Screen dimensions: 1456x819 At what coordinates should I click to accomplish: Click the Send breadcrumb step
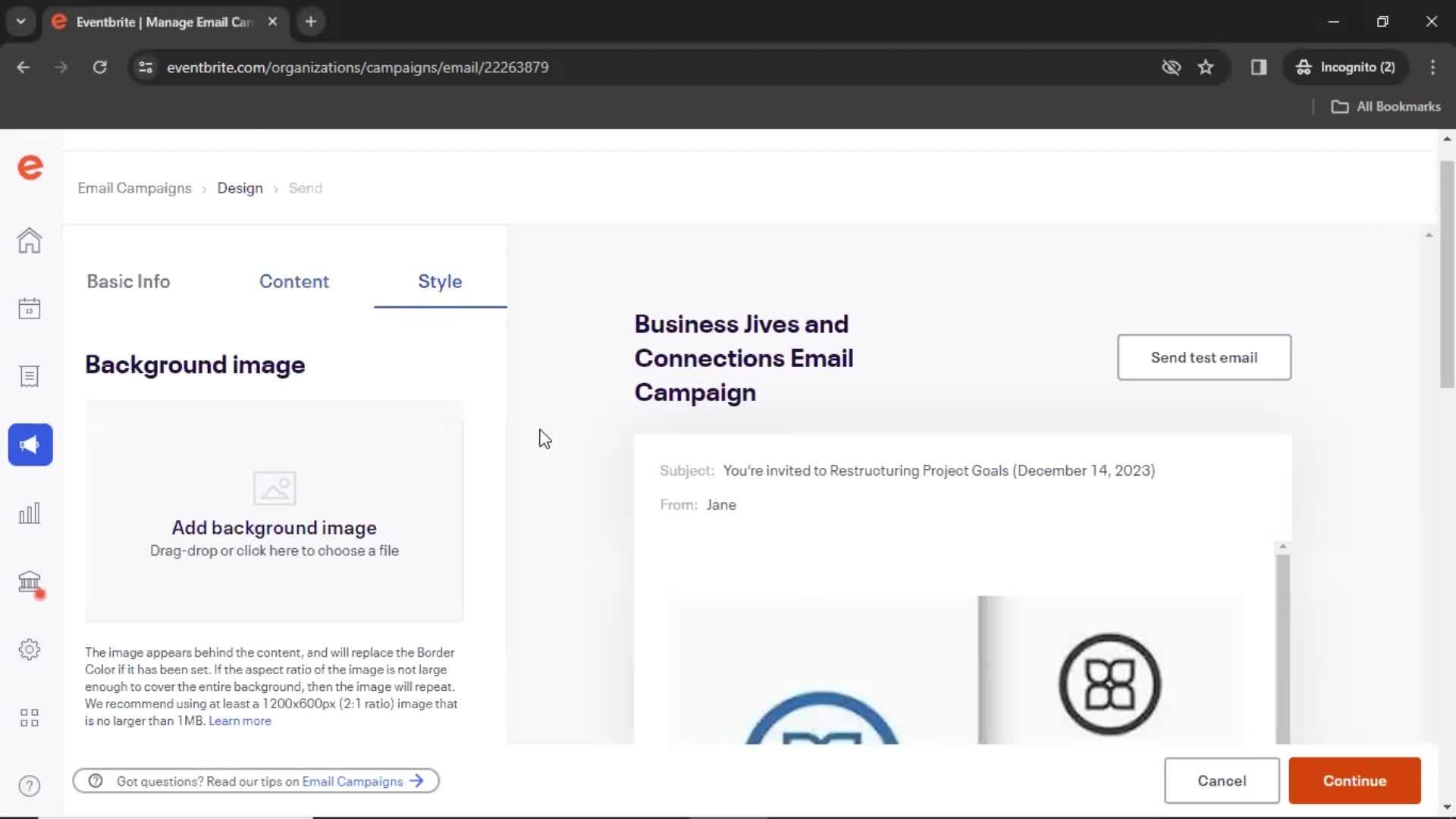pos(305,188)
